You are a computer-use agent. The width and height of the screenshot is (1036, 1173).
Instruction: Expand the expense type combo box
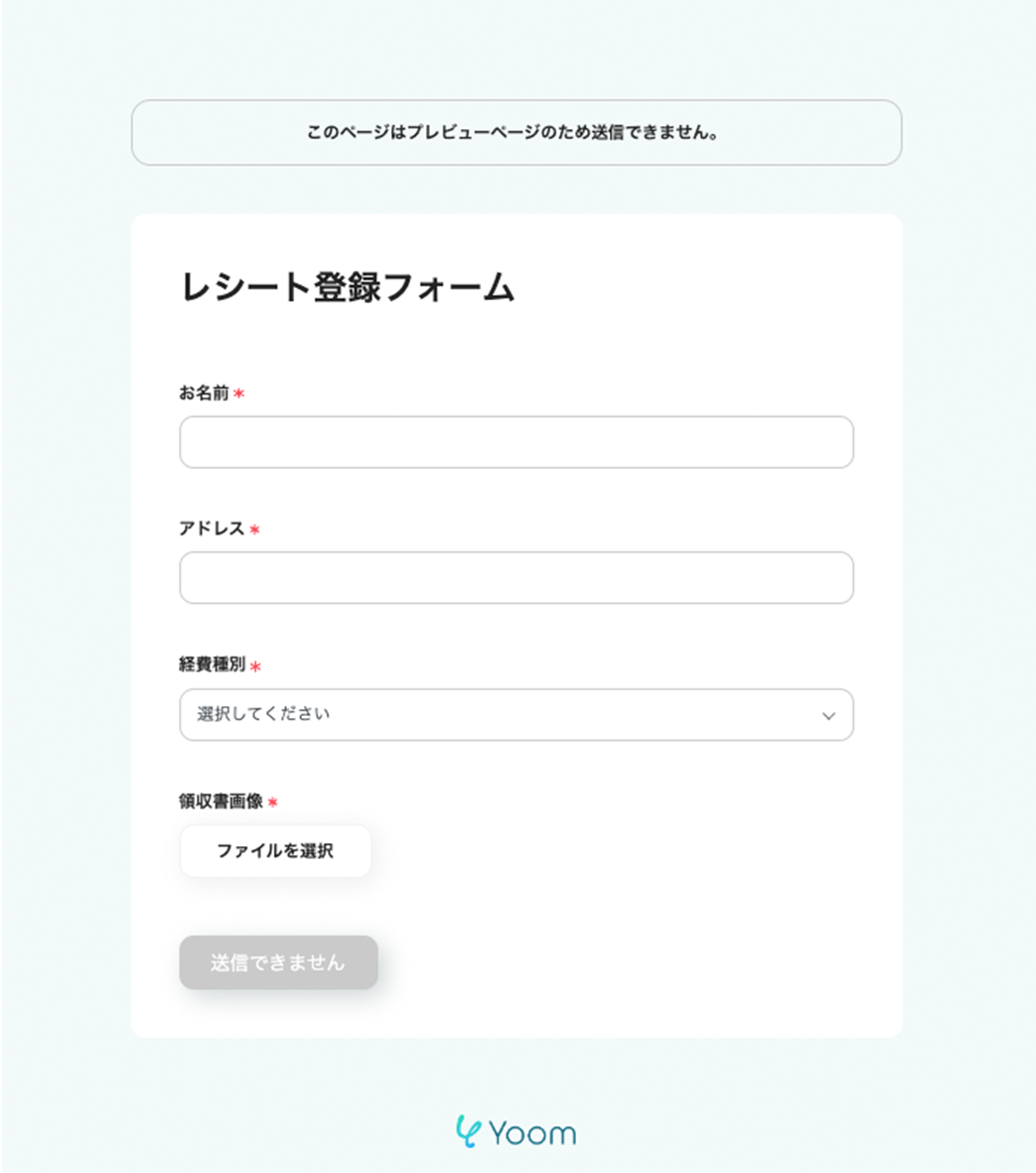coord(517,714)
